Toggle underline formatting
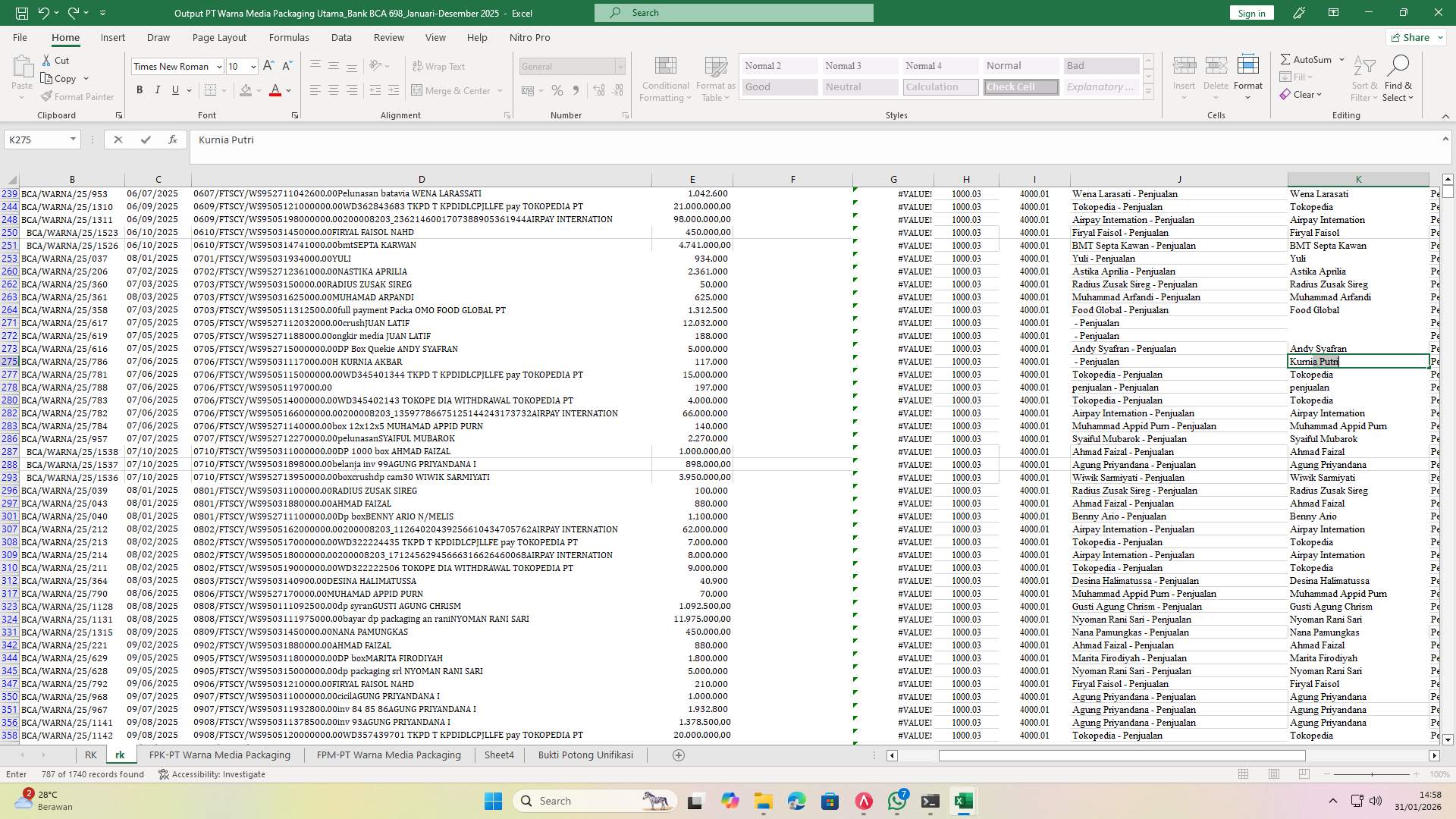 [x=174, y=89]
